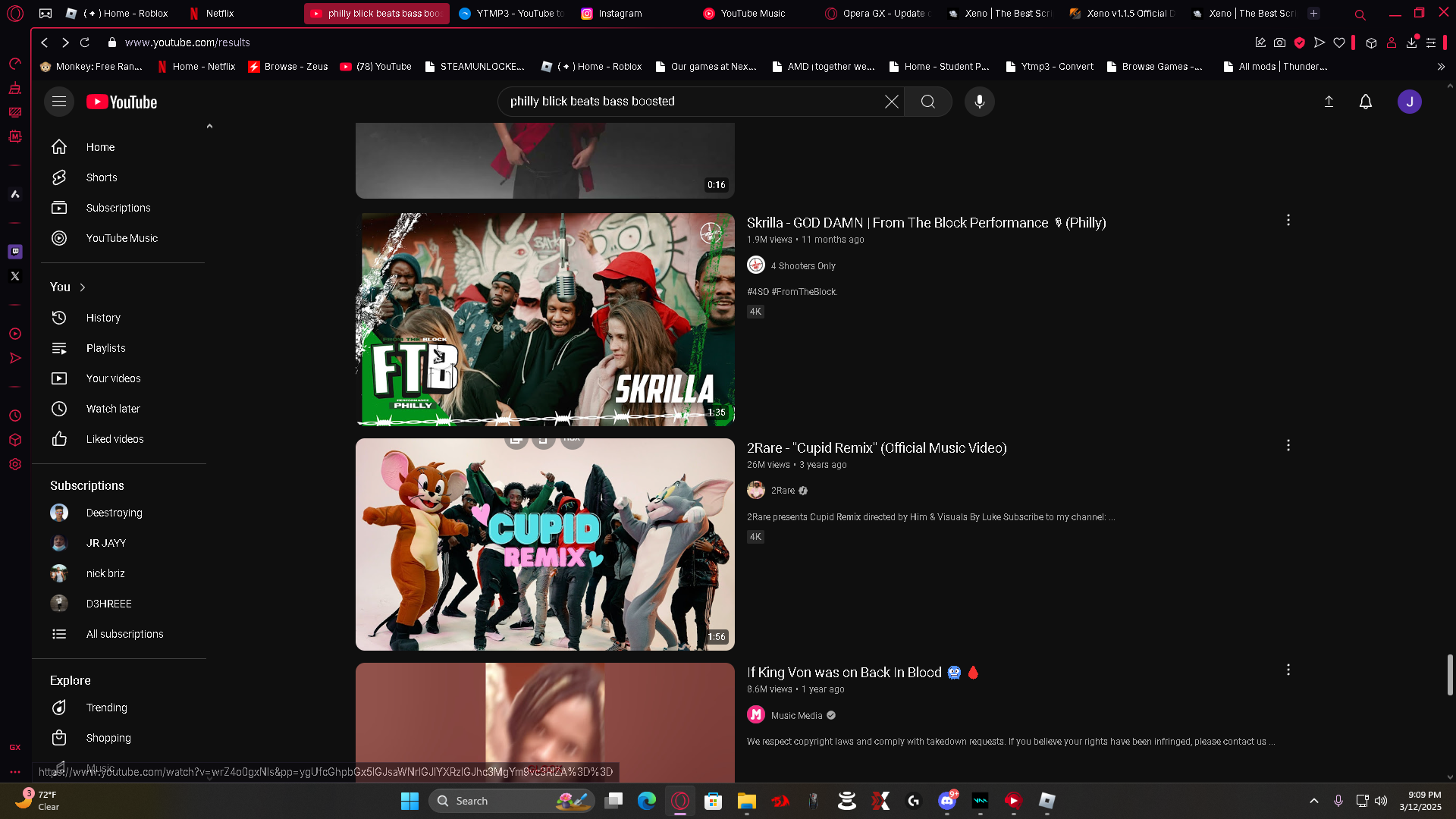Reload the current page
1456x819 pixels.
coord(85,42)
